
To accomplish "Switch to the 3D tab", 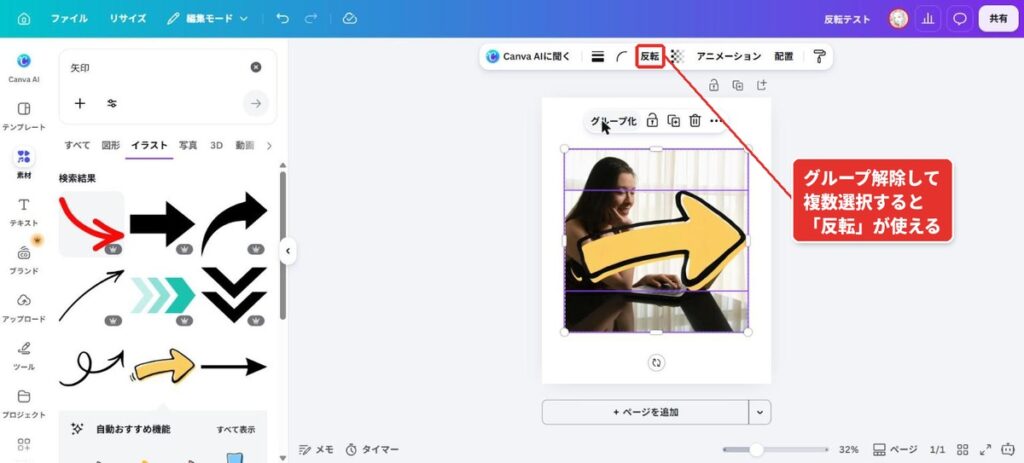I will pos(216,146).
